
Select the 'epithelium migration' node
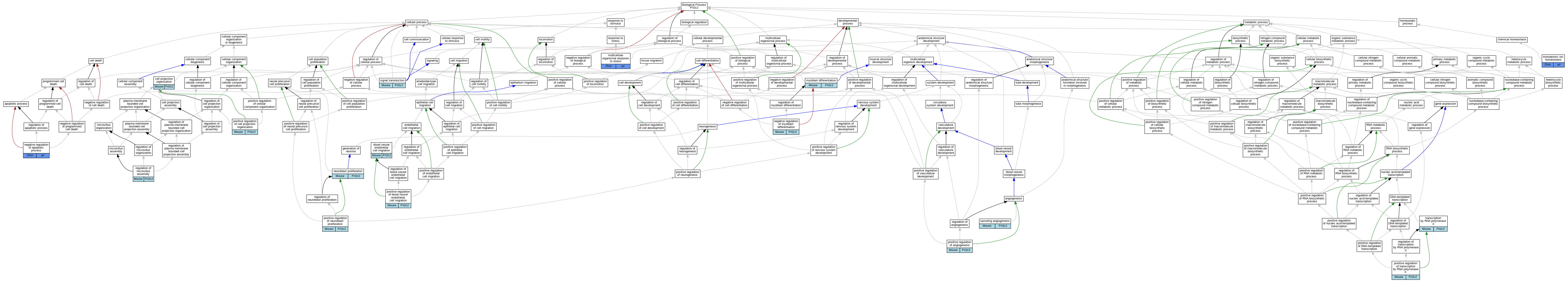[523, 83]
